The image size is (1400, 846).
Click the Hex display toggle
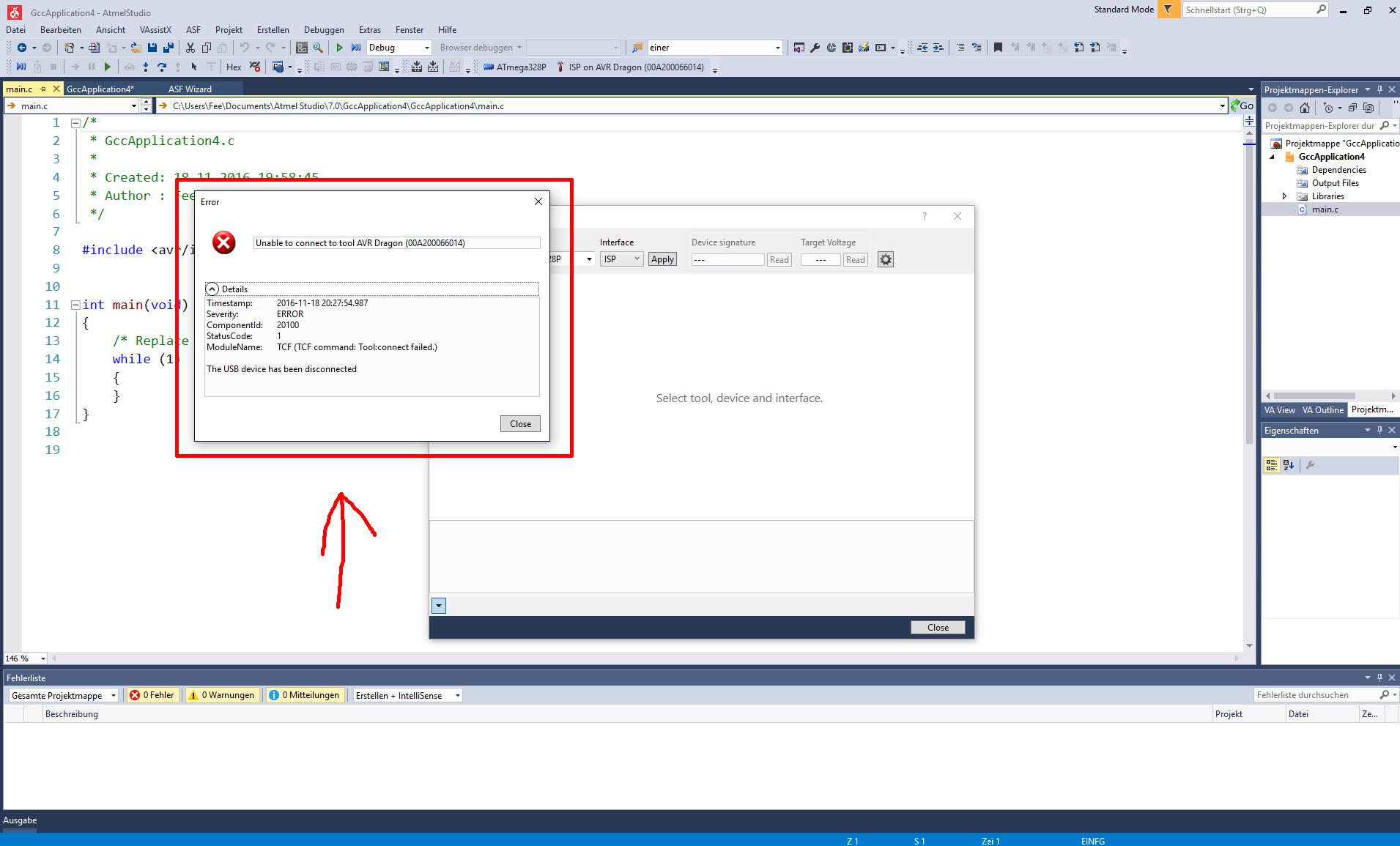(x=234, y=67)
